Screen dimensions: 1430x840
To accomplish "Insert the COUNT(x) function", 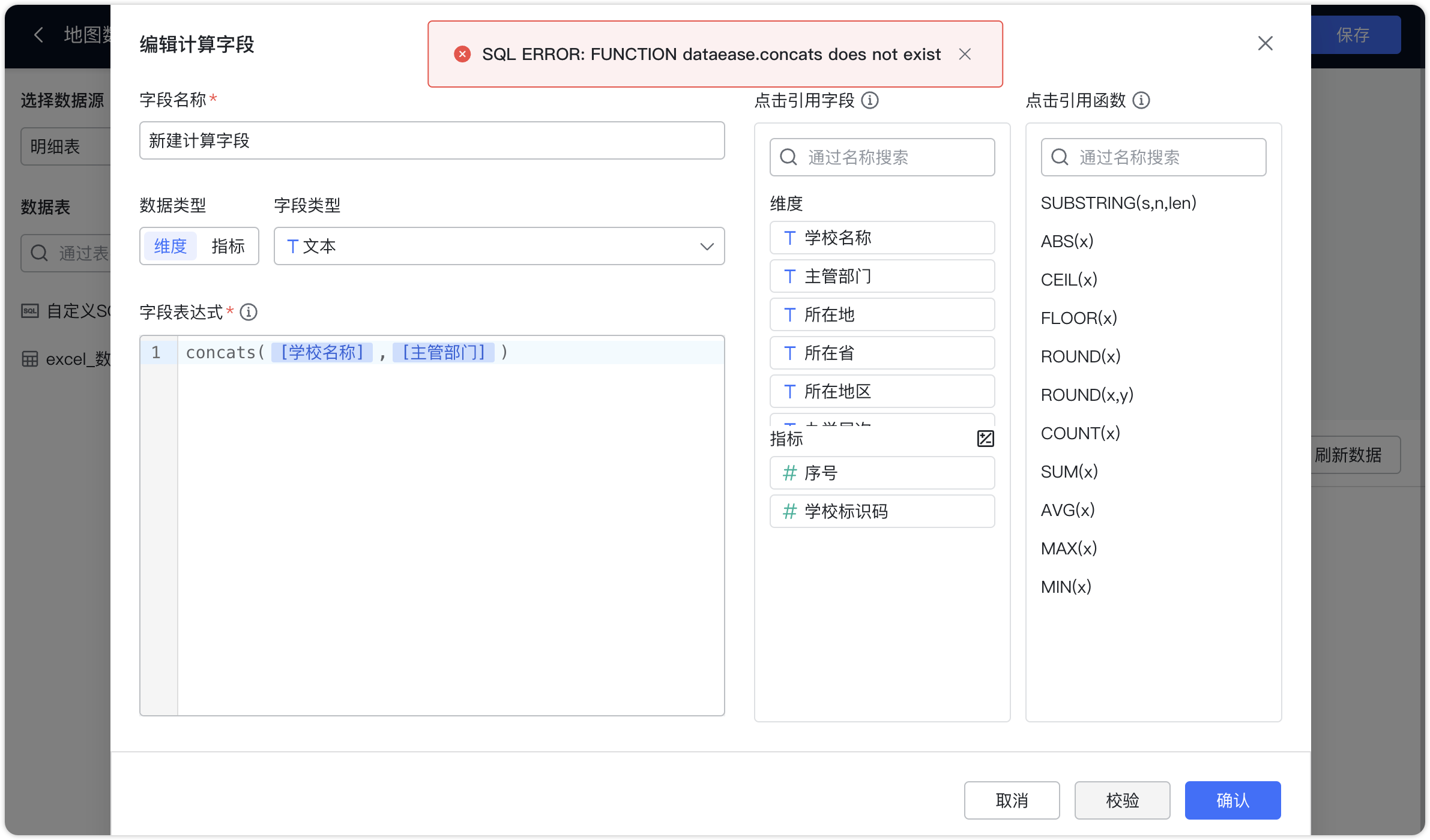I will click(x=1080, y=433).
